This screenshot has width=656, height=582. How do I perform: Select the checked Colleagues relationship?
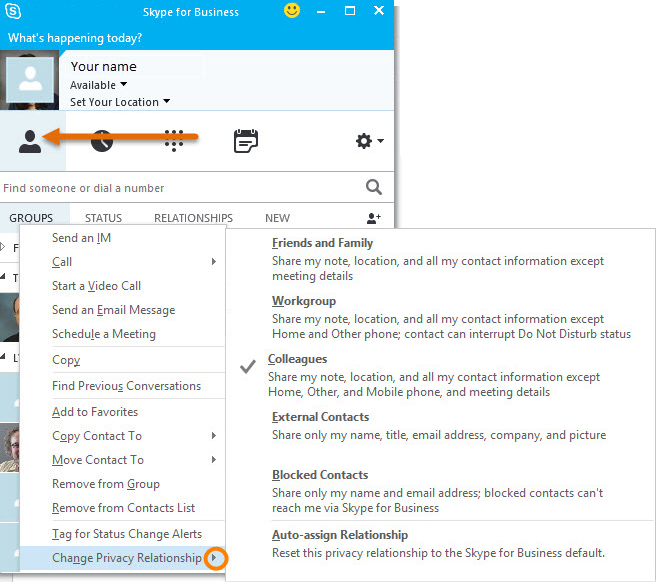point(297,359)
